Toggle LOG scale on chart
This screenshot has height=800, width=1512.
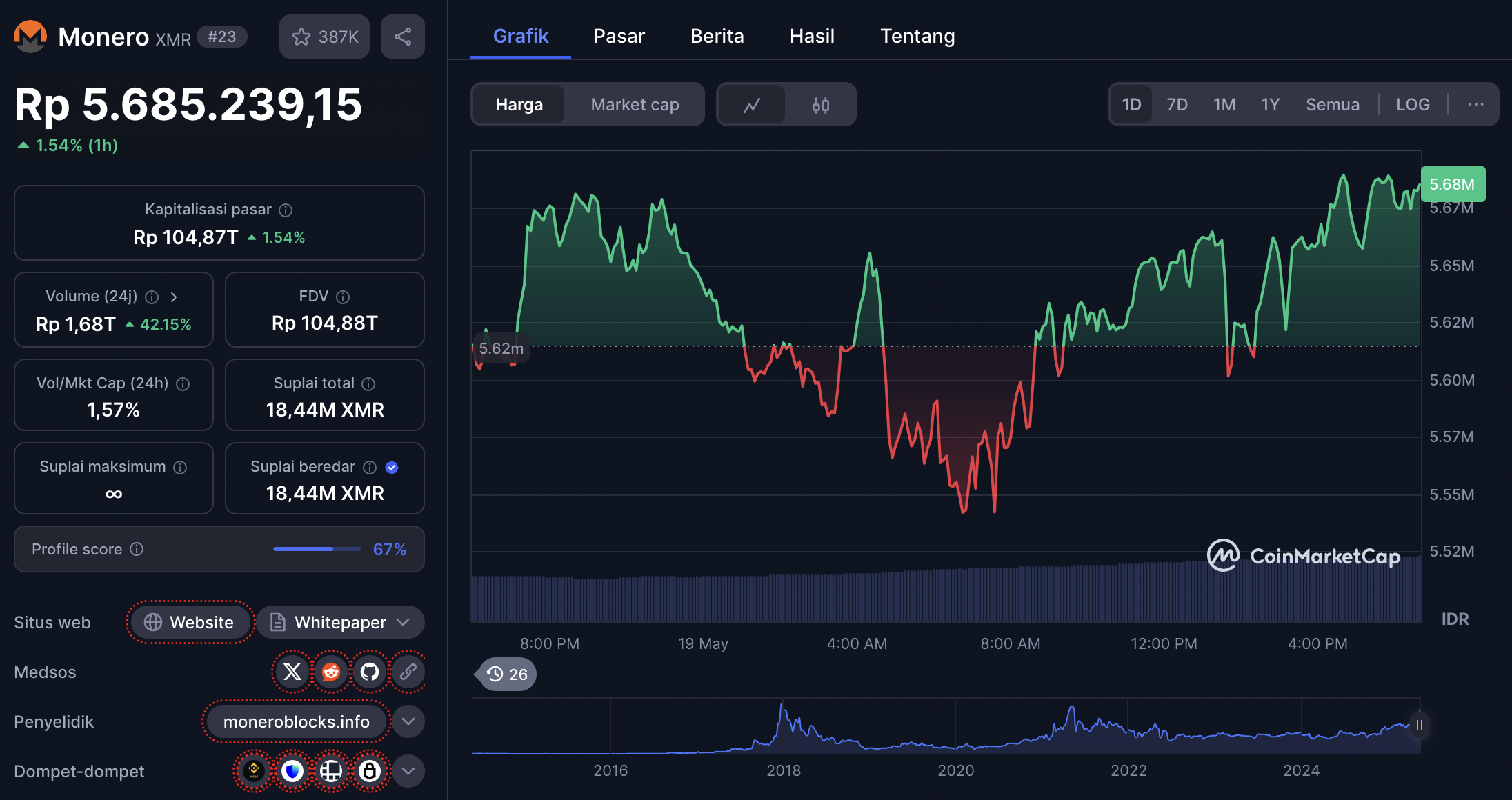pos(1413,105)
